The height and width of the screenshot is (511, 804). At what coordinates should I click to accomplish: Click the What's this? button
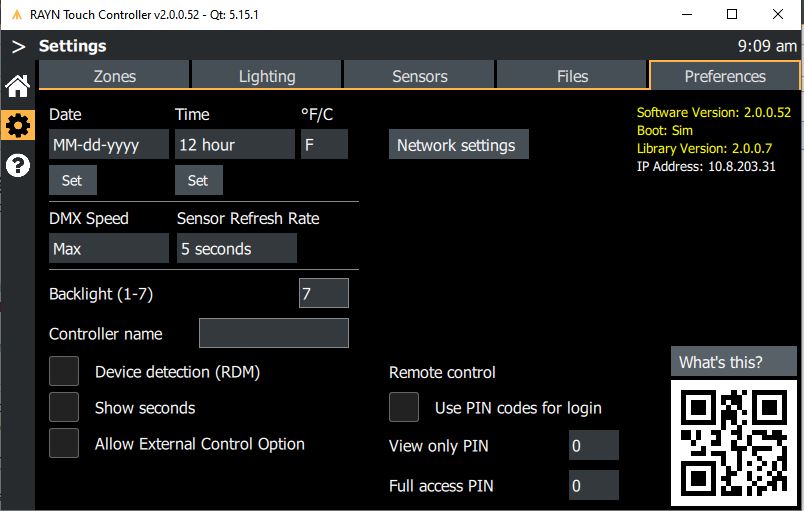pyautogui.click(x=734, y=362)
